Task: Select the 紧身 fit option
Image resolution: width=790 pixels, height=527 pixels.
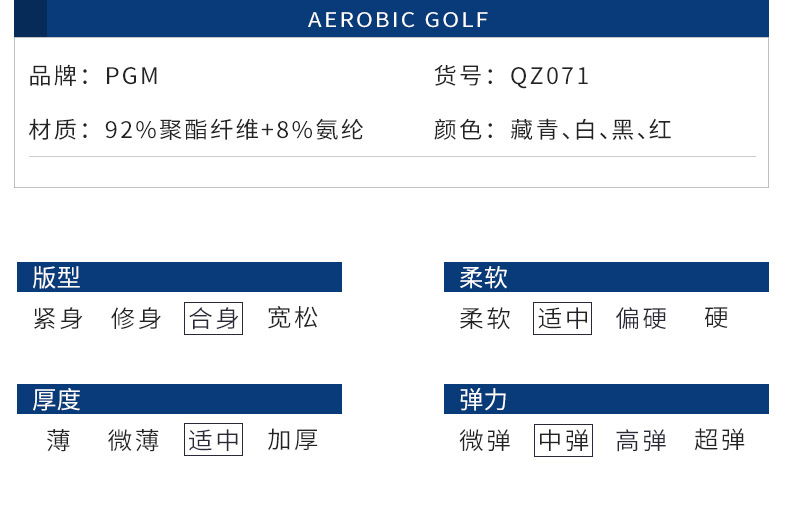Action: tap(58, 319)
